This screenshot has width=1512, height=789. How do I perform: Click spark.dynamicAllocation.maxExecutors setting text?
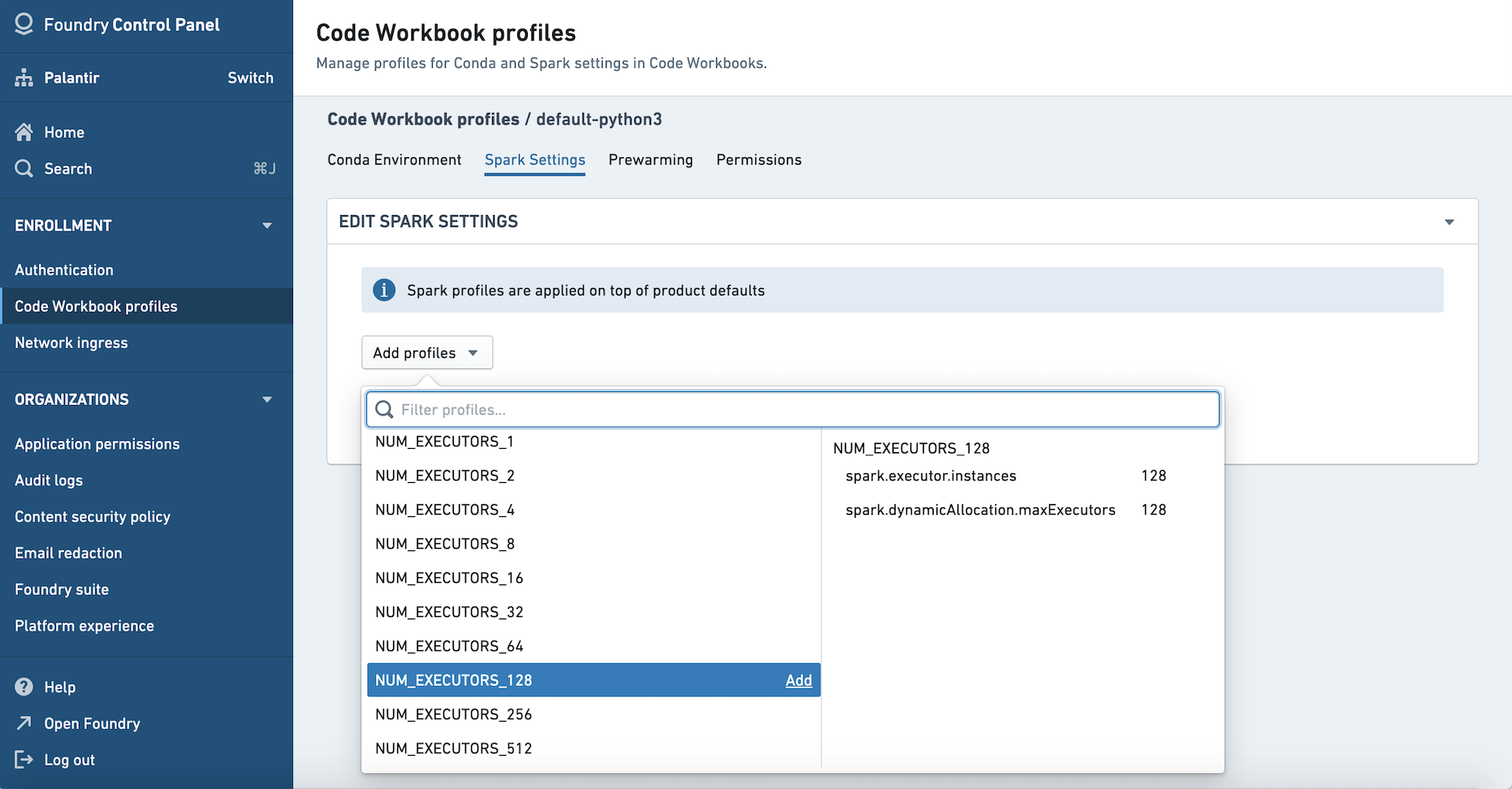tap(980, 510)
